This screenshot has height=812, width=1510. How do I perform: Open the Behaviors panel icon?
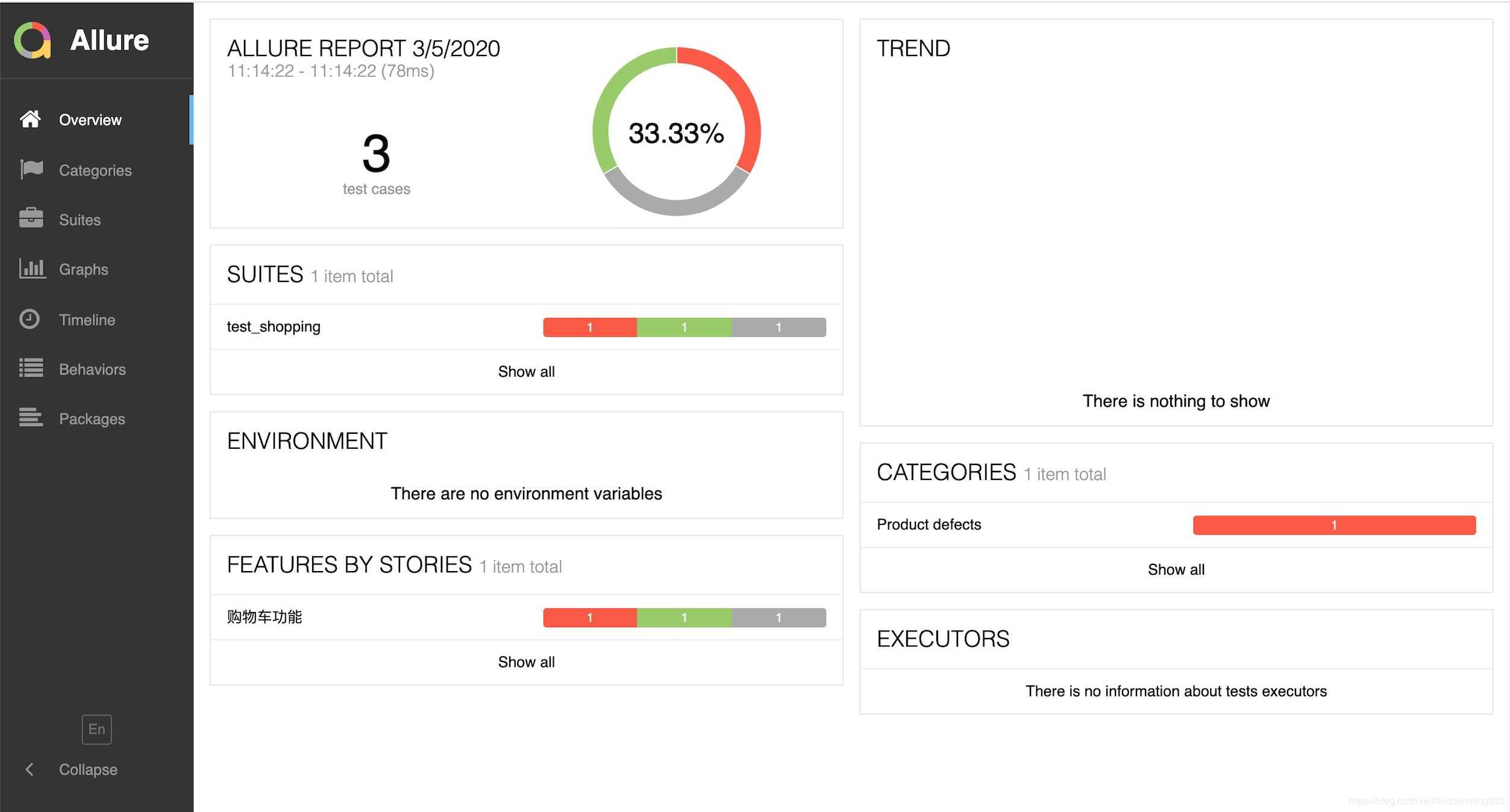(x=30, y=368)
